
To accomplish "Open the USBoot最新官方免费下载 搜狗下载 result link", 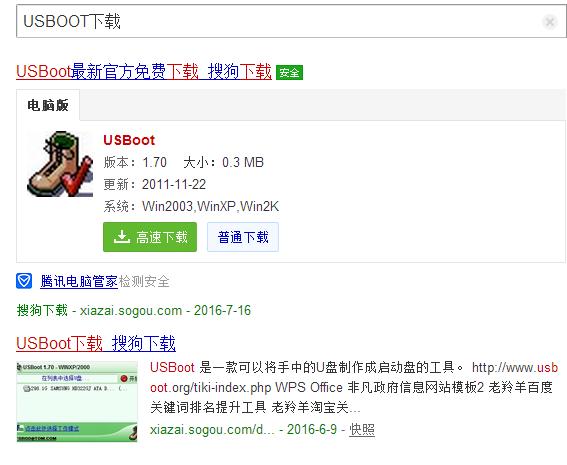I will (144, 71).
